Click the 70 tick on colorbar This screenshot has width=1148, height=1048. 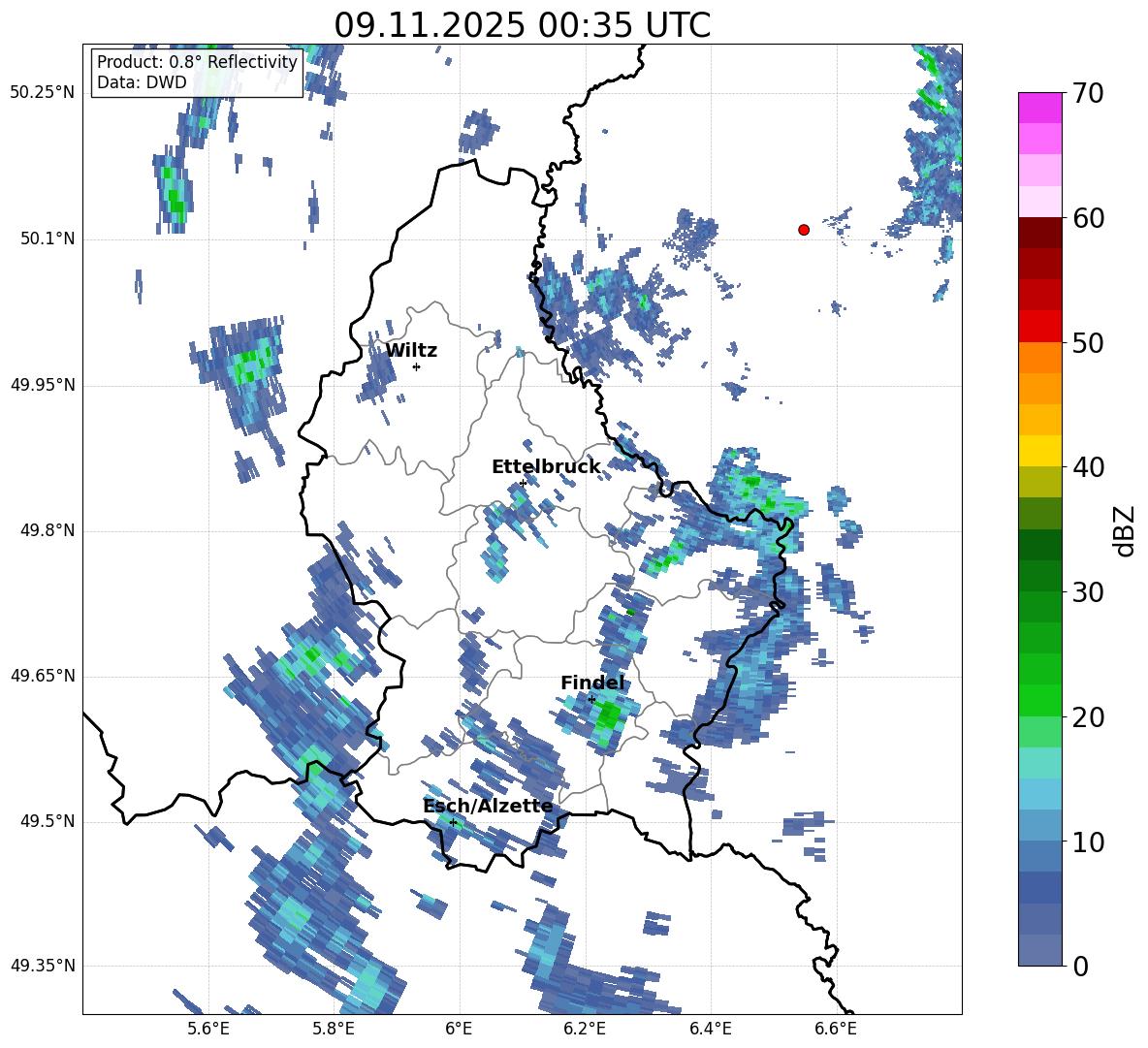[x=1087, y=94]
